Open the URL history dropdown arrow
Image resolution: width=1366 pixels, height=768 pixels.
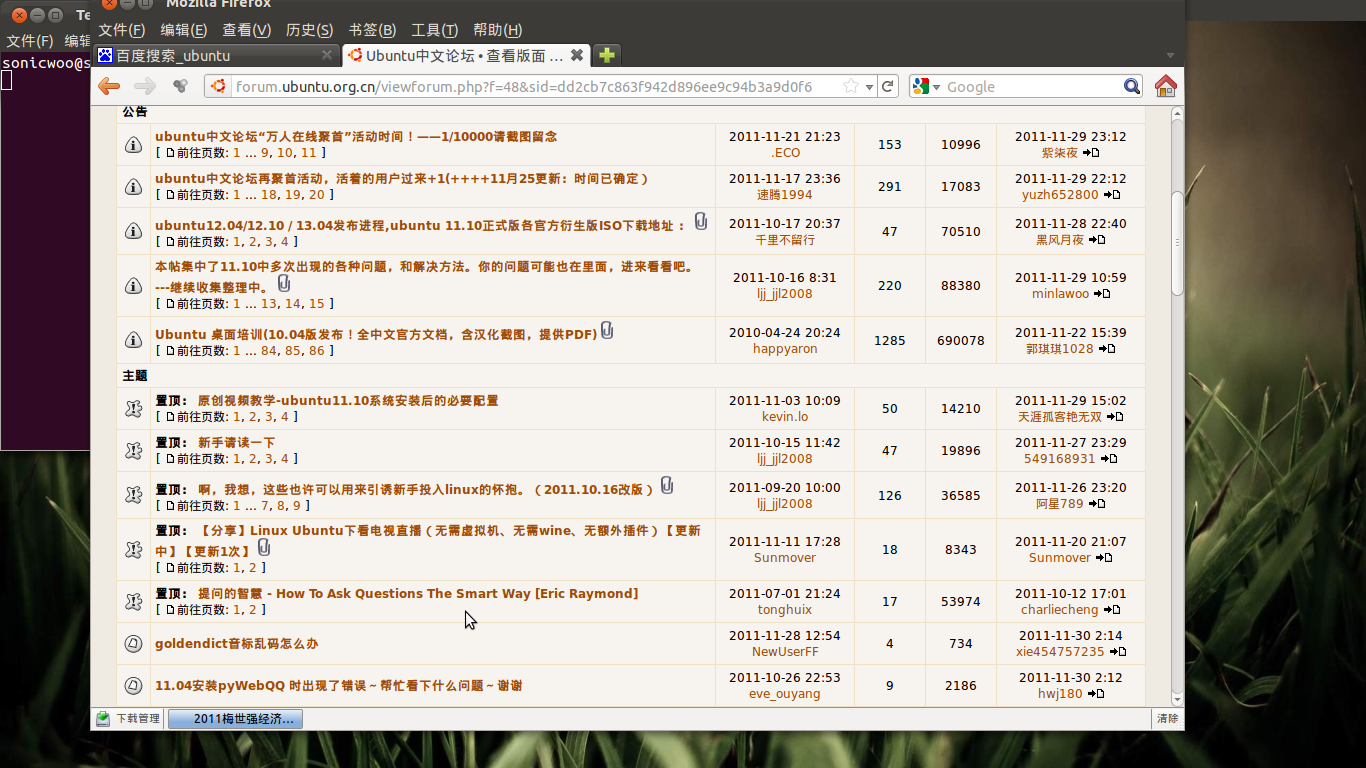869,87
